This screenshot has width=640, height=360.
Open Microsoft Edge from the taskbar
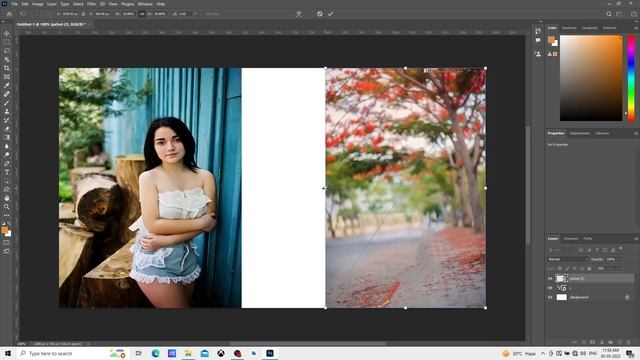click(156, 353)
